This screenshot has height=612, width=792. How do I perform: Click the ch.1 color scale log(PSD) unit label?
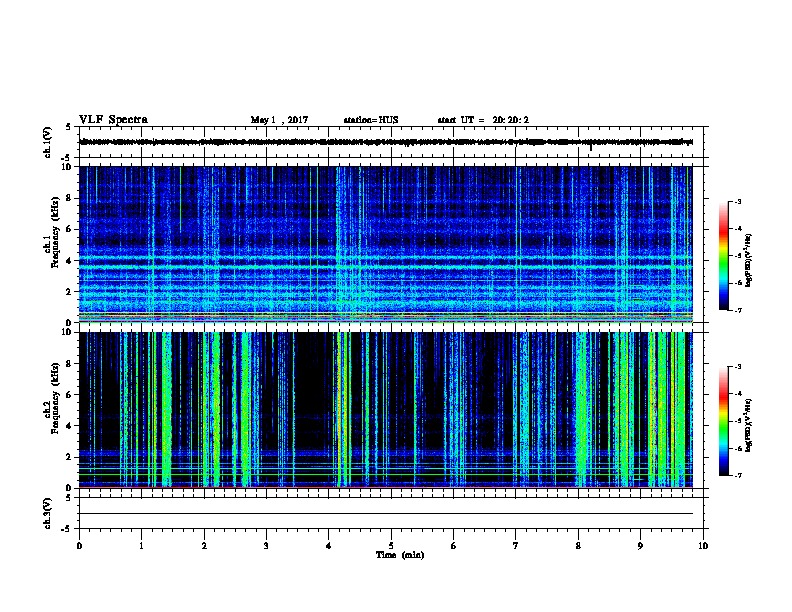748,261
